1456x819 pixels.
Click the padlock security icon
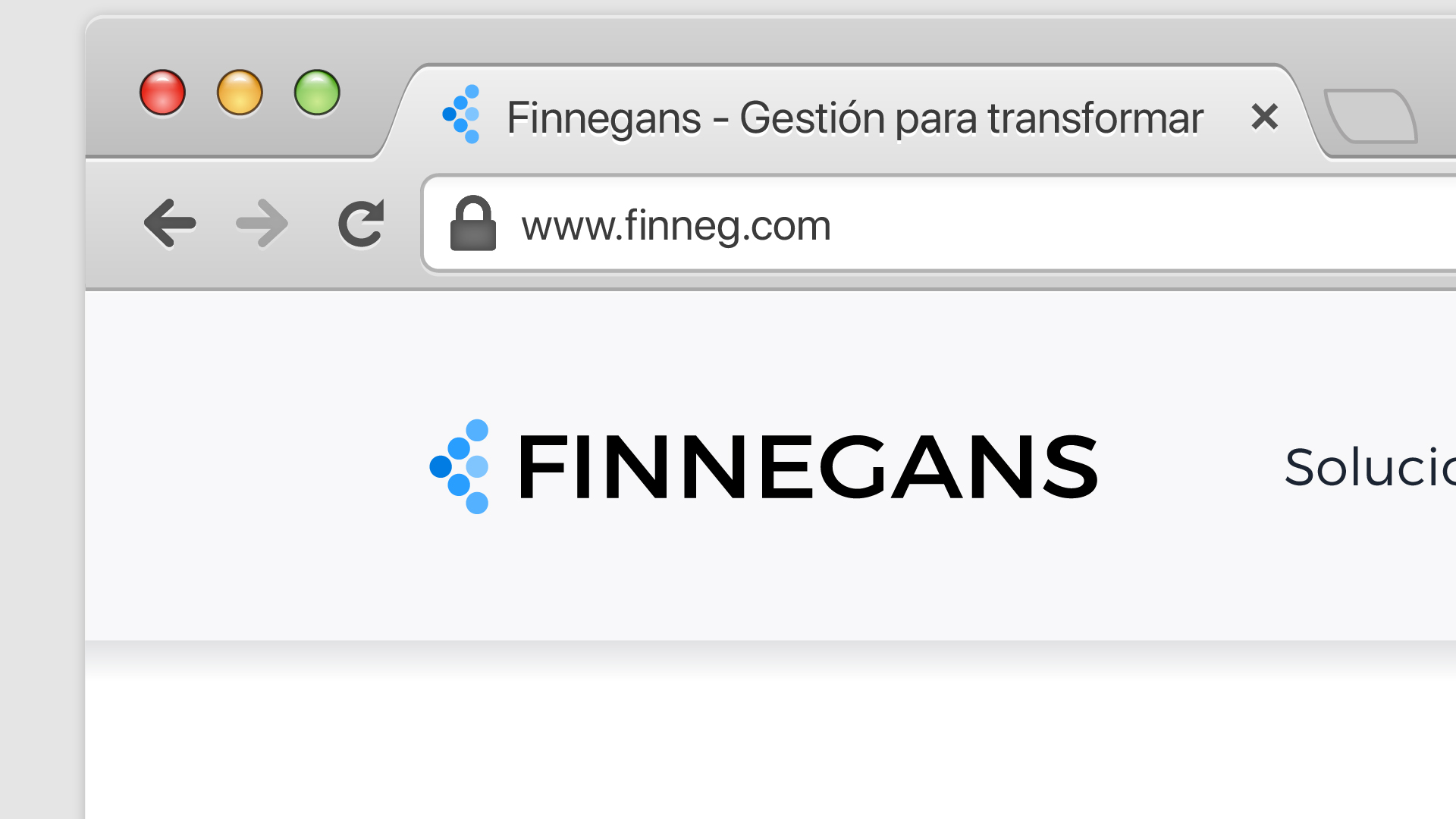[x=473, y=223]
